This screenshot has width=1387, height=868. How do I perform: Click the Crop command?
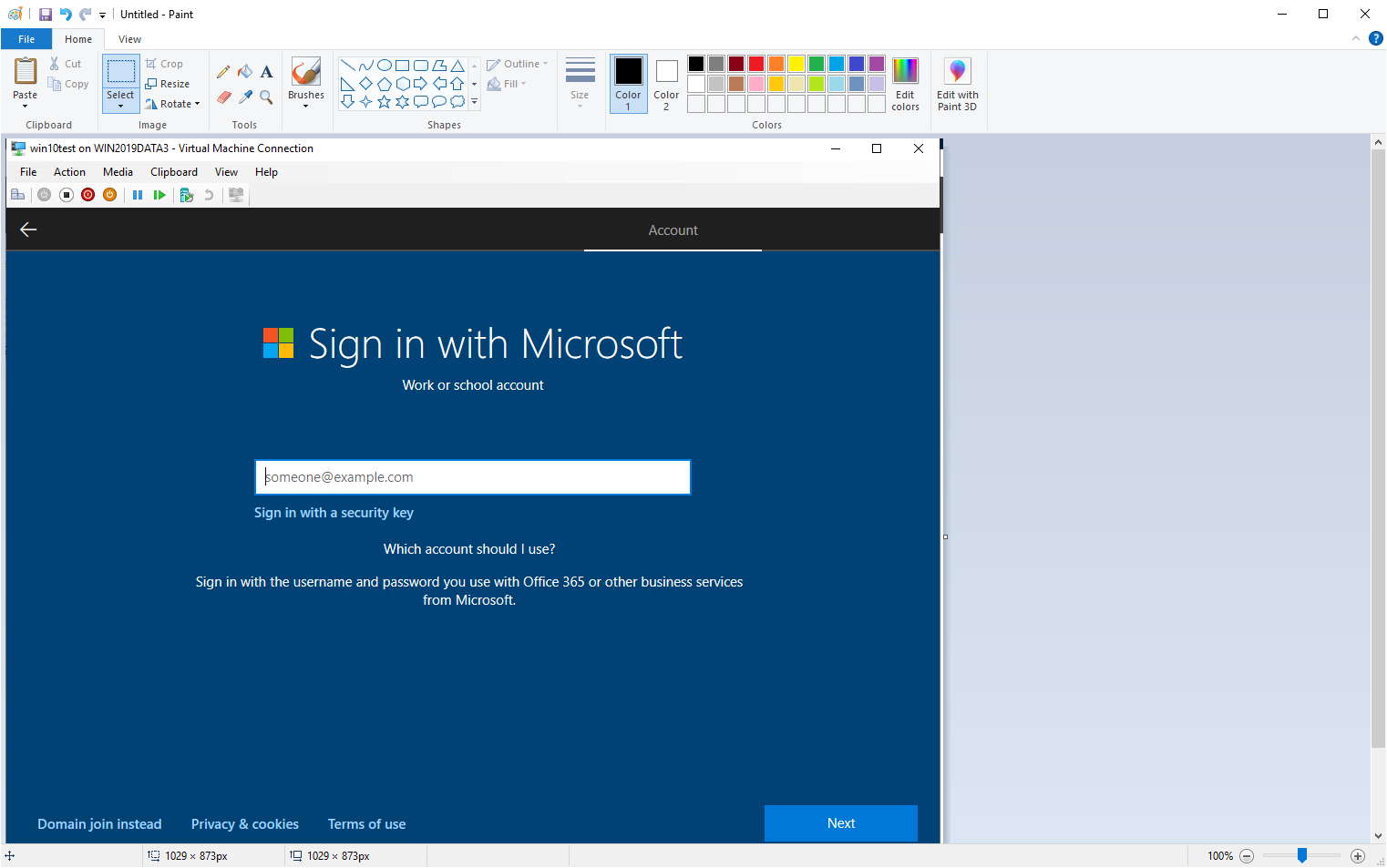pyautogui.click(x=164, y=64)
